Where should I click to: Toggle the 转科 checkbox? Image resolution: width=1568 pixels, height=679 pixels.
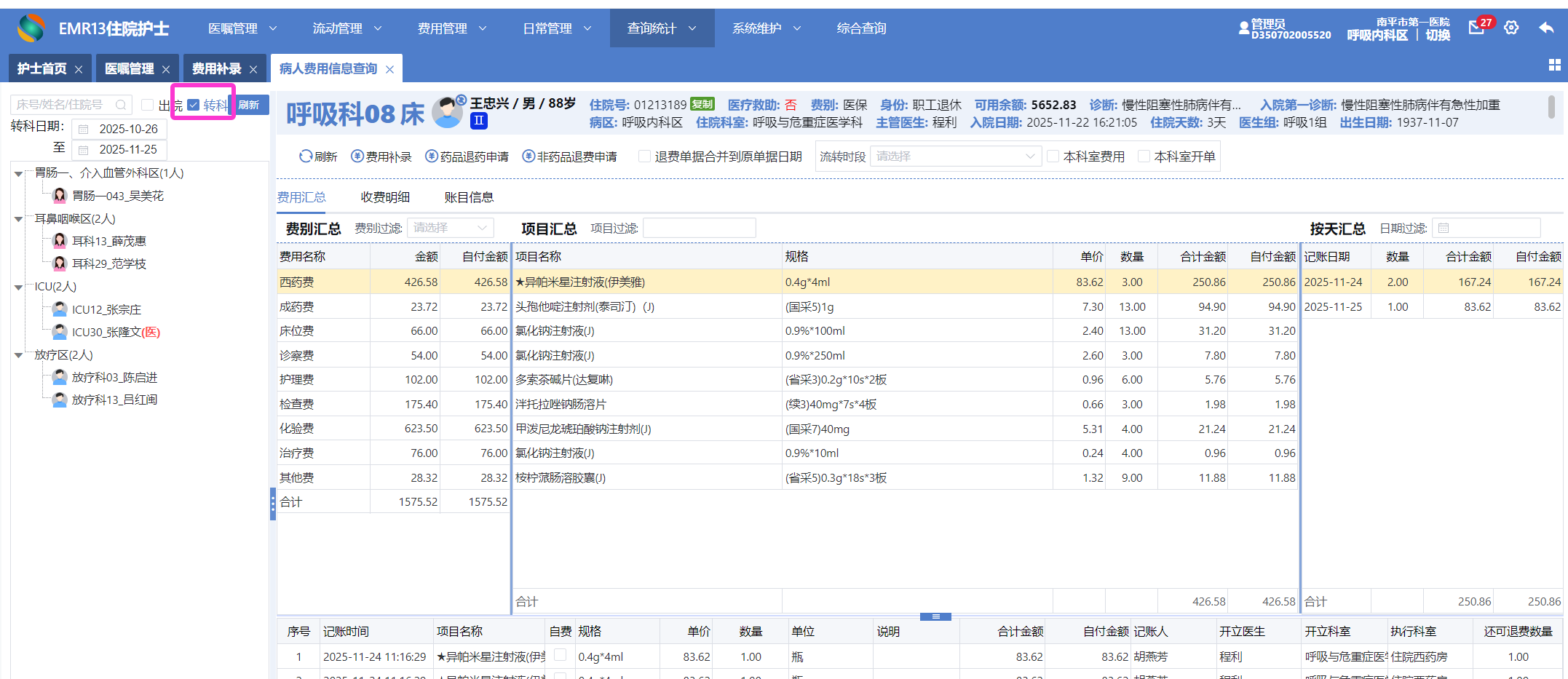point(194,105)
